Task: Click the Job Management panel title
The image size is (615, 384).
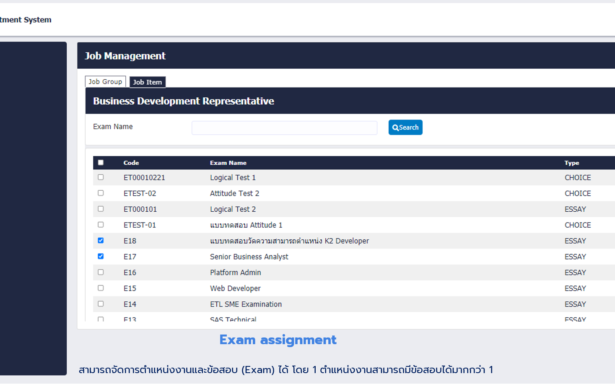Action: [x=125, y=56]
